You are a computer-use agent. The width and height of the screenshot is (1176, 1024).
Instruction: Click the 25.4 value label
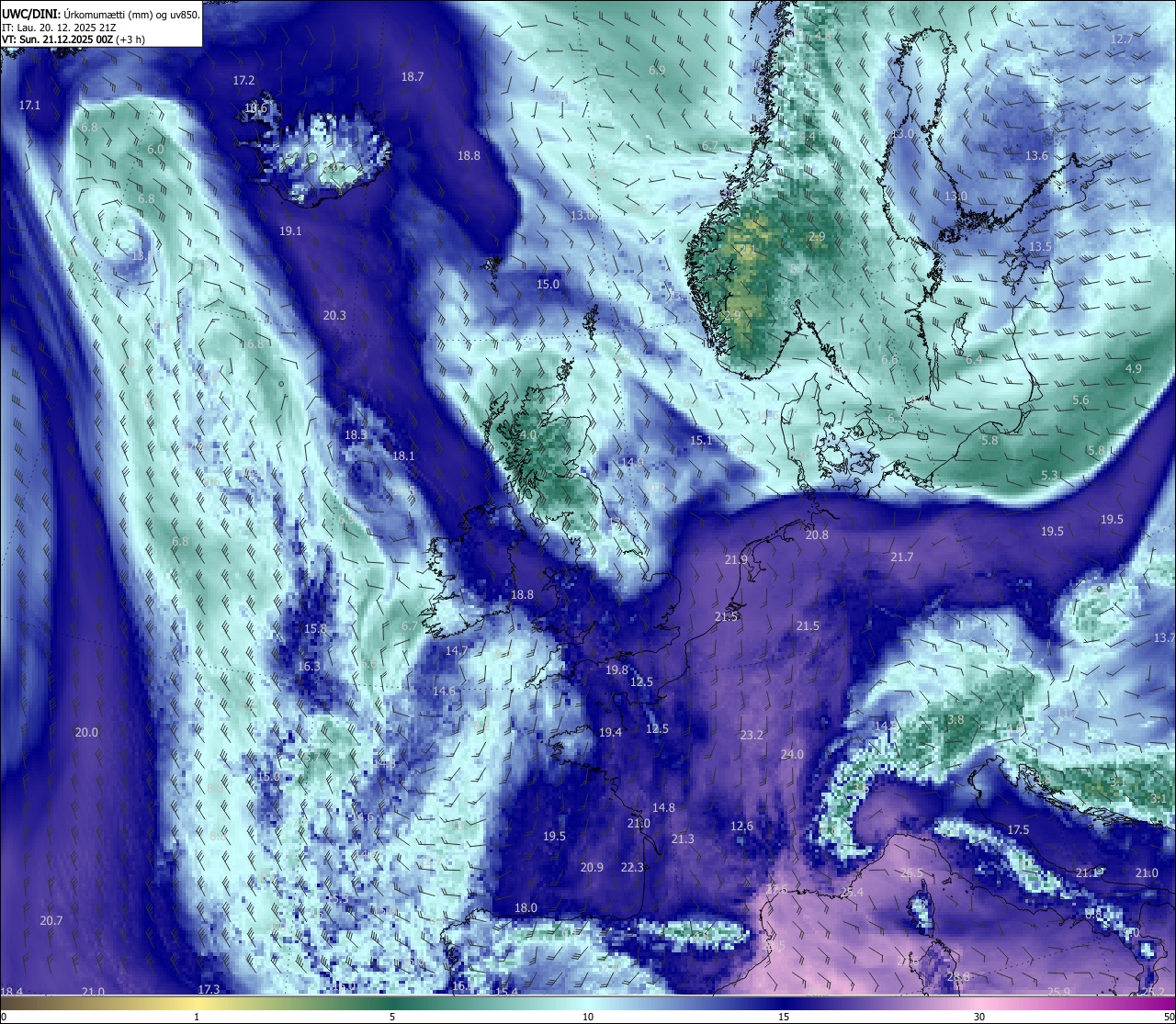pos(852,893)
